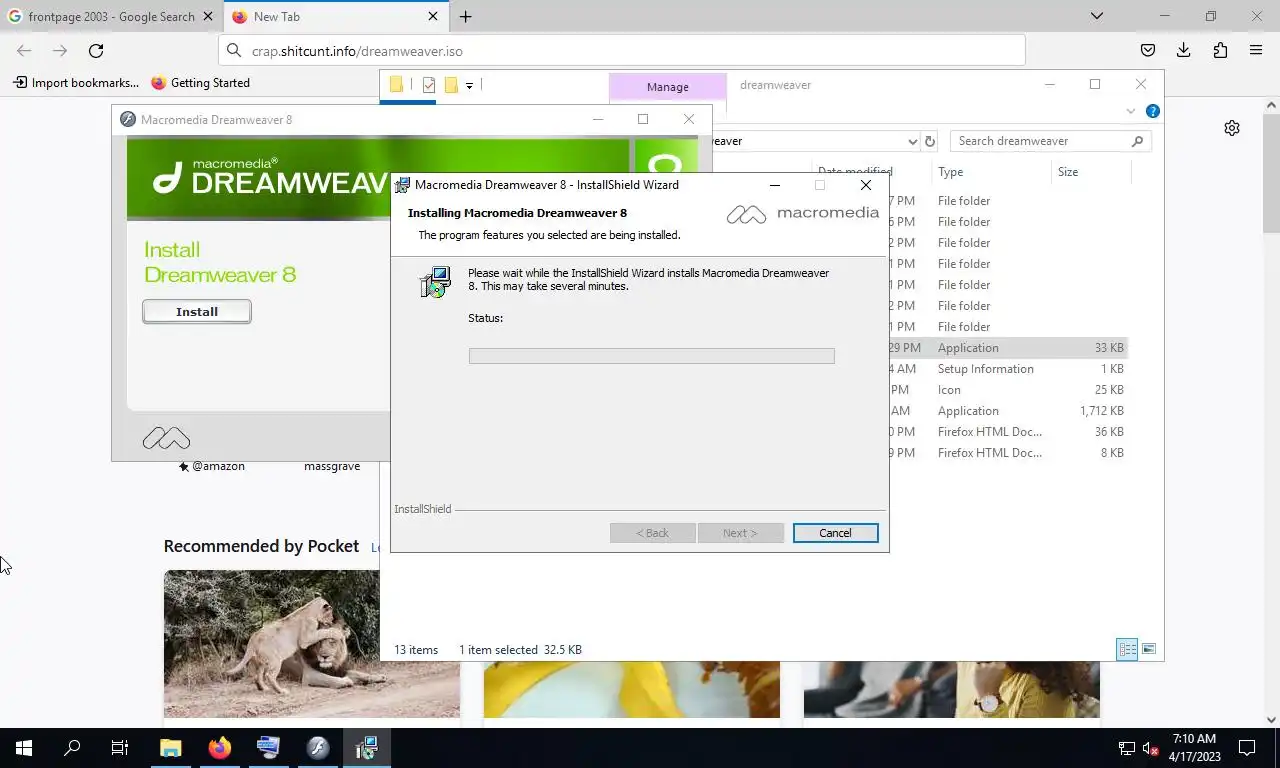Switch to Firefox on the taskbar
Viewport: 1280px width, 768px height.
click(220, 748)
